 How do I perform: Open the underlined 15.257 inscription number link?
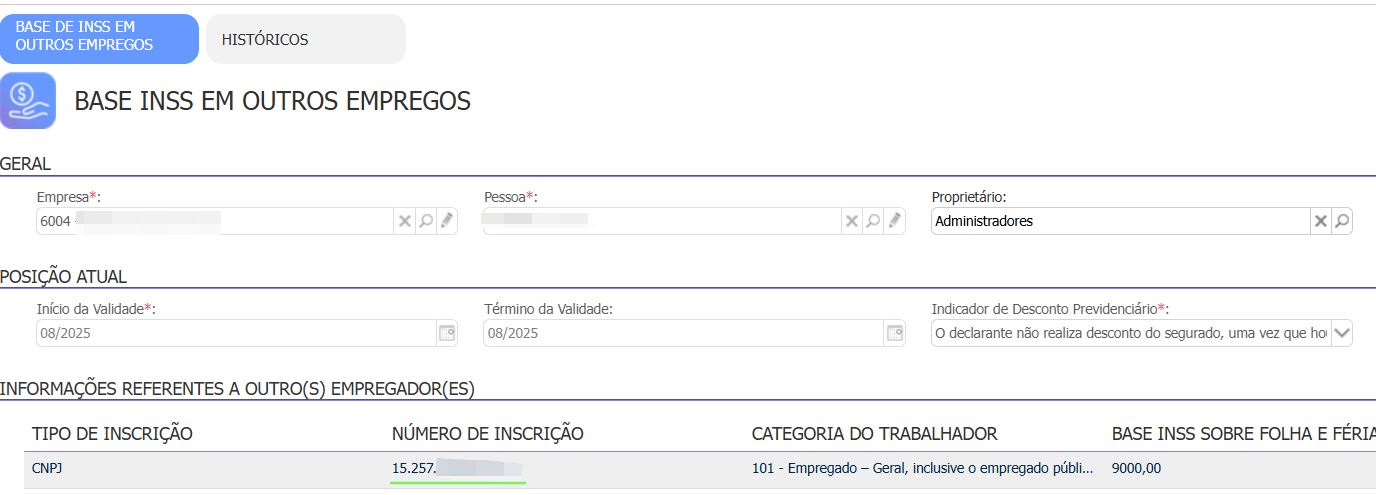point(458,468)
